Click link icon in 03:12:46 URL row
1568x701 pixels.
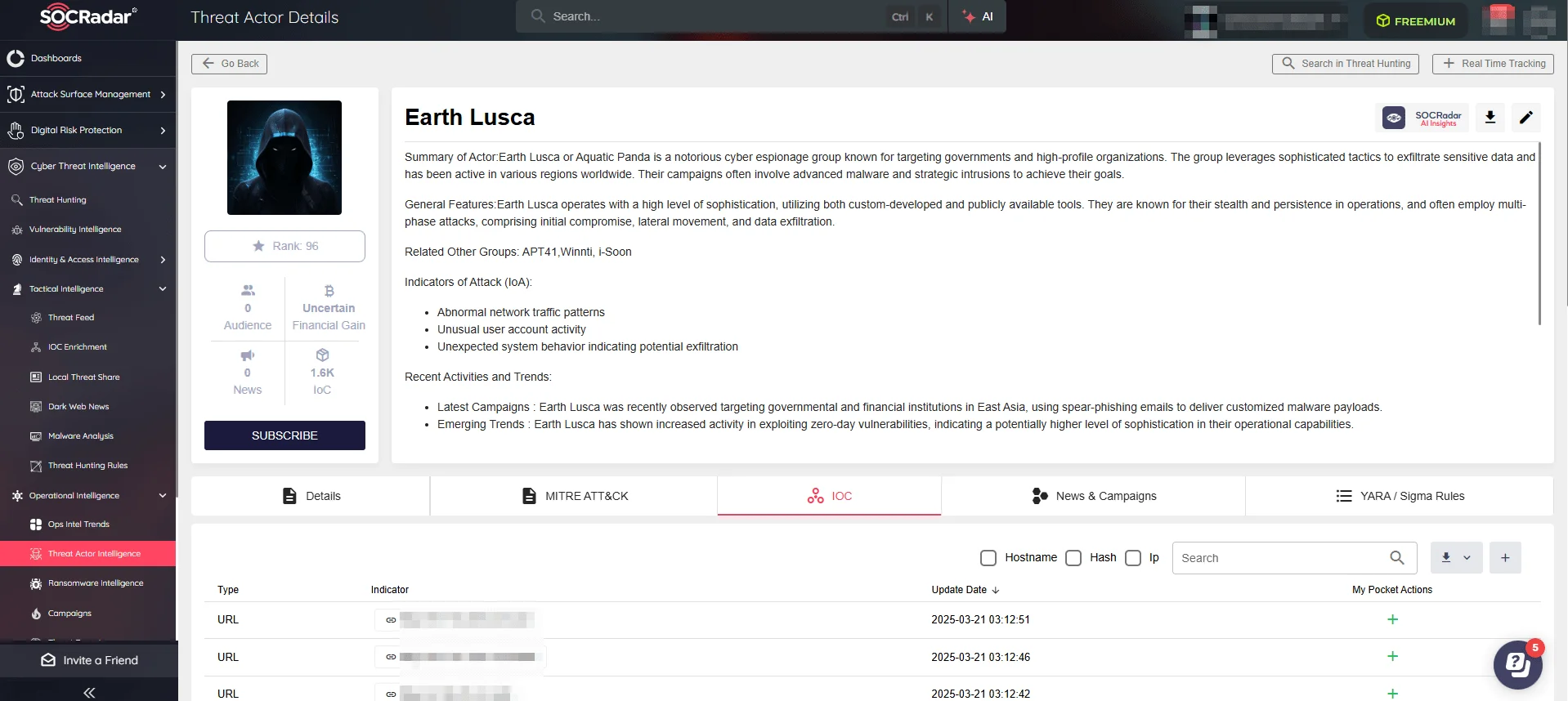click(x=391, y=657)
